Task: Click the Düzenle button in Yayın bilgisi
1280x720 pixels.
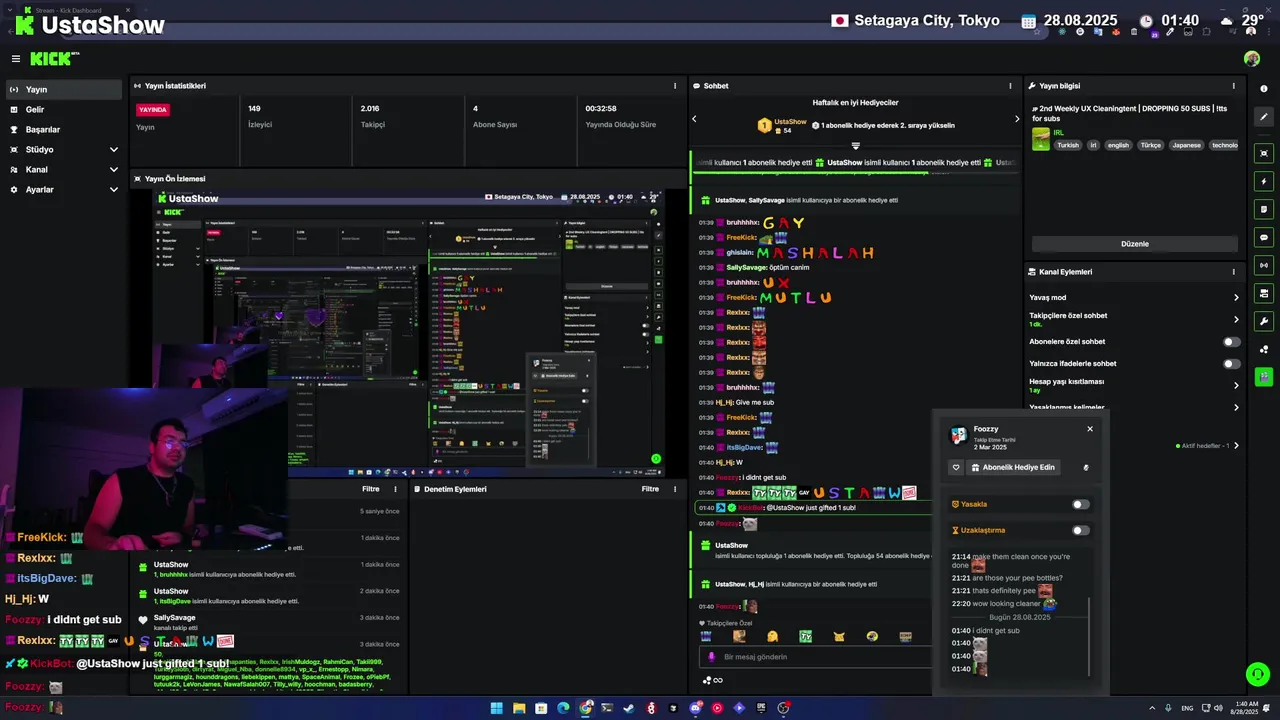Action: click(1135, 244)
